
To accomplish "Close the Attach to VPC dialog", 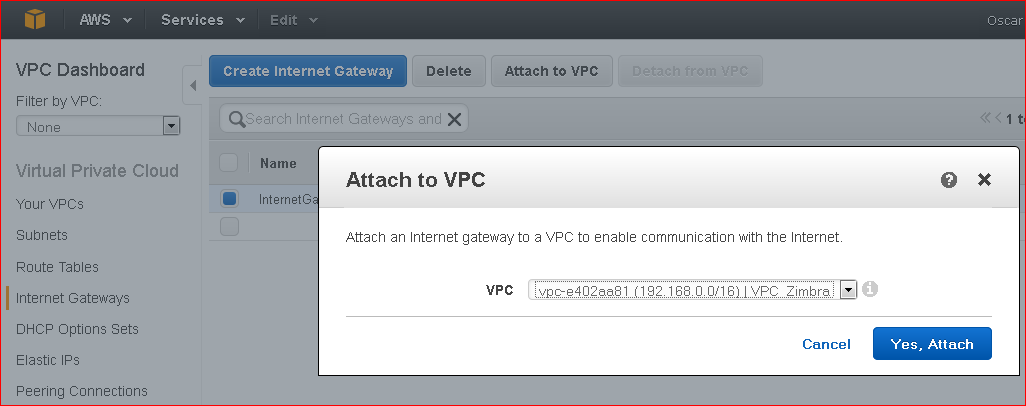I will pos(984,180).
